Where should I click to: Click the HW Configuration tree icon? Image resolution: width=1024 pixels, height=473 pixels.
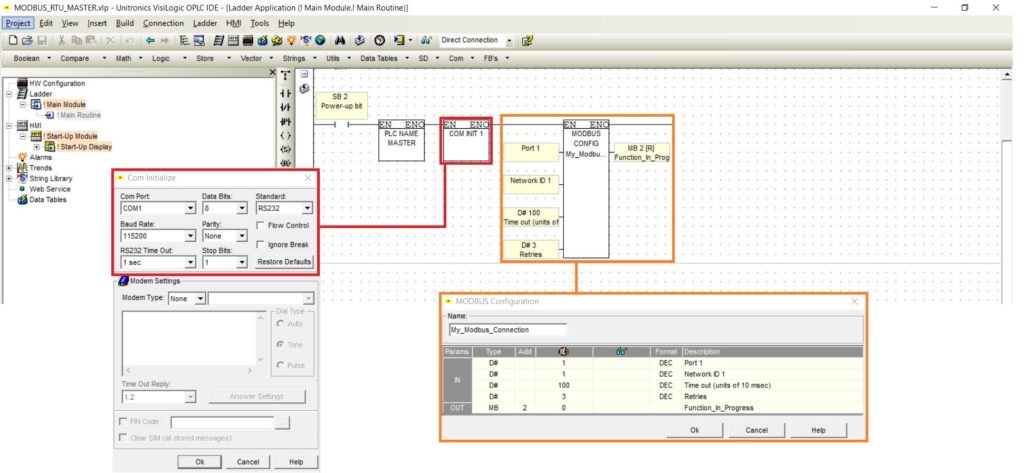coord(21,83)
